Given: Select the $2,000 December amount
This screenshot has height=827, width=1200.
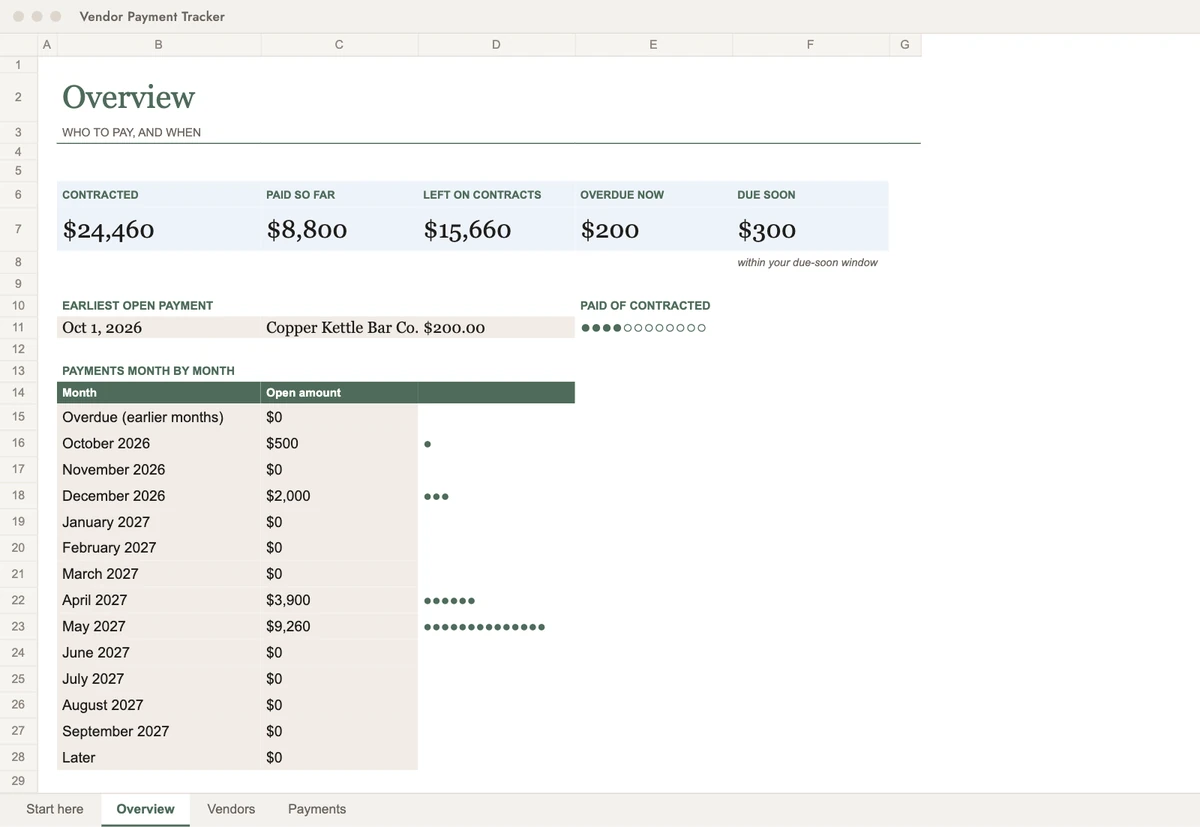Looking at the screenshot, I should (x=288, y=495).
